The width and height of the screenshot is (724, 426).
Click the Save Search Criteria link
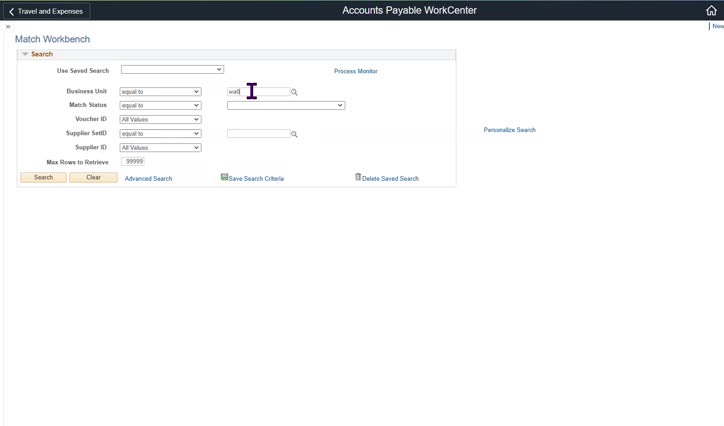pyautogui.click(x=256, y=179)
